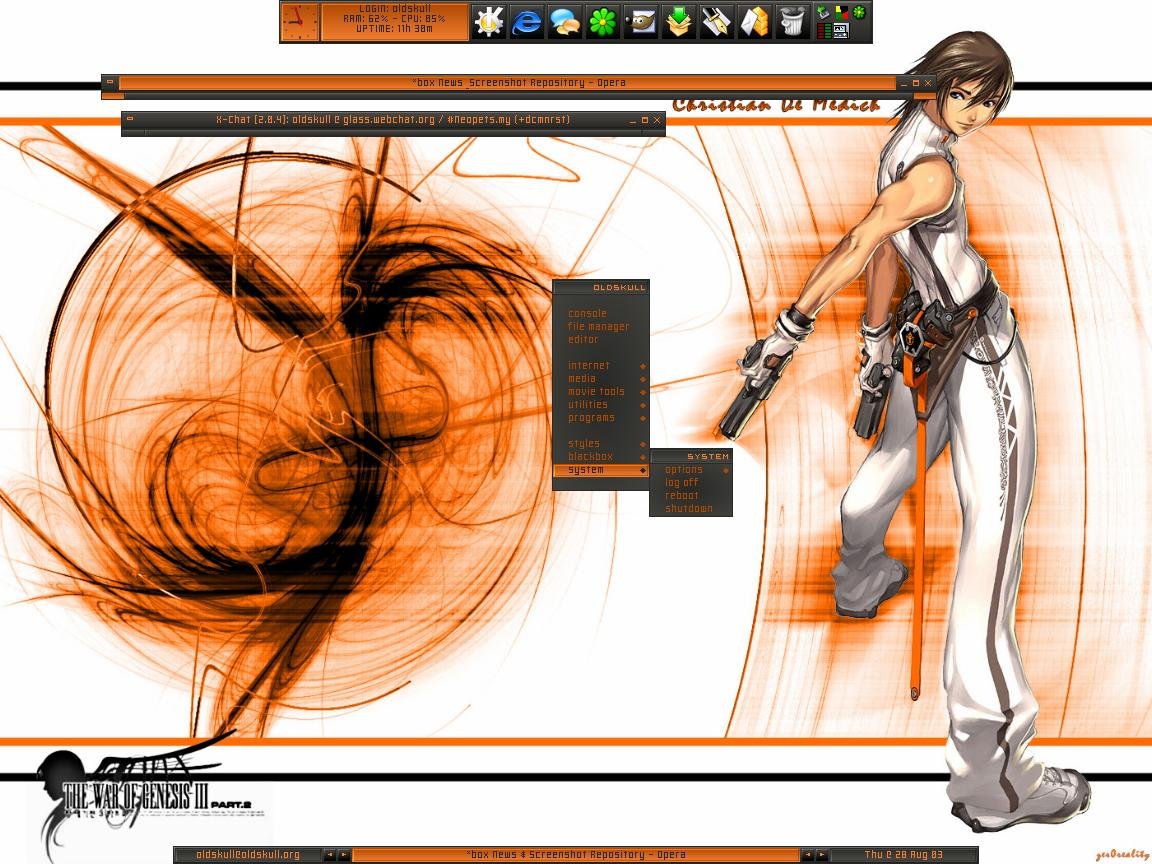Launch the green ICQ flower icon
This screenshot has width=1152, height=864.
(602, 21)
